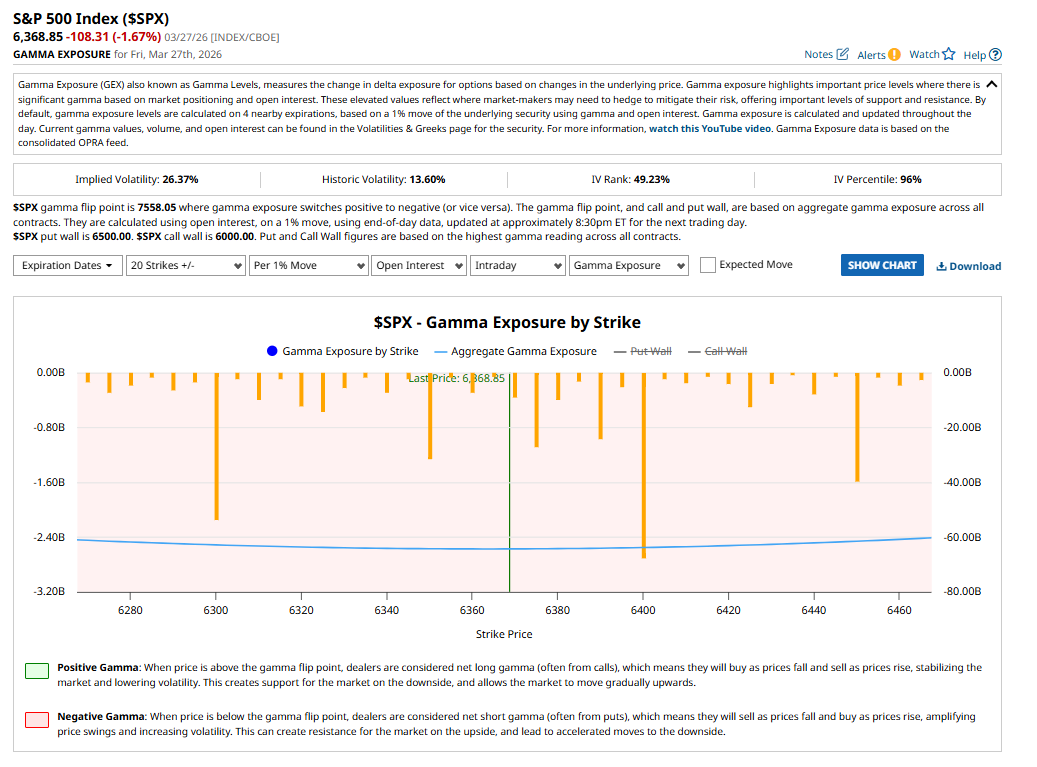Expand the Per 1% Move dropdown
Viewport: 1037px width, 767px height.
tap(309, 266)
